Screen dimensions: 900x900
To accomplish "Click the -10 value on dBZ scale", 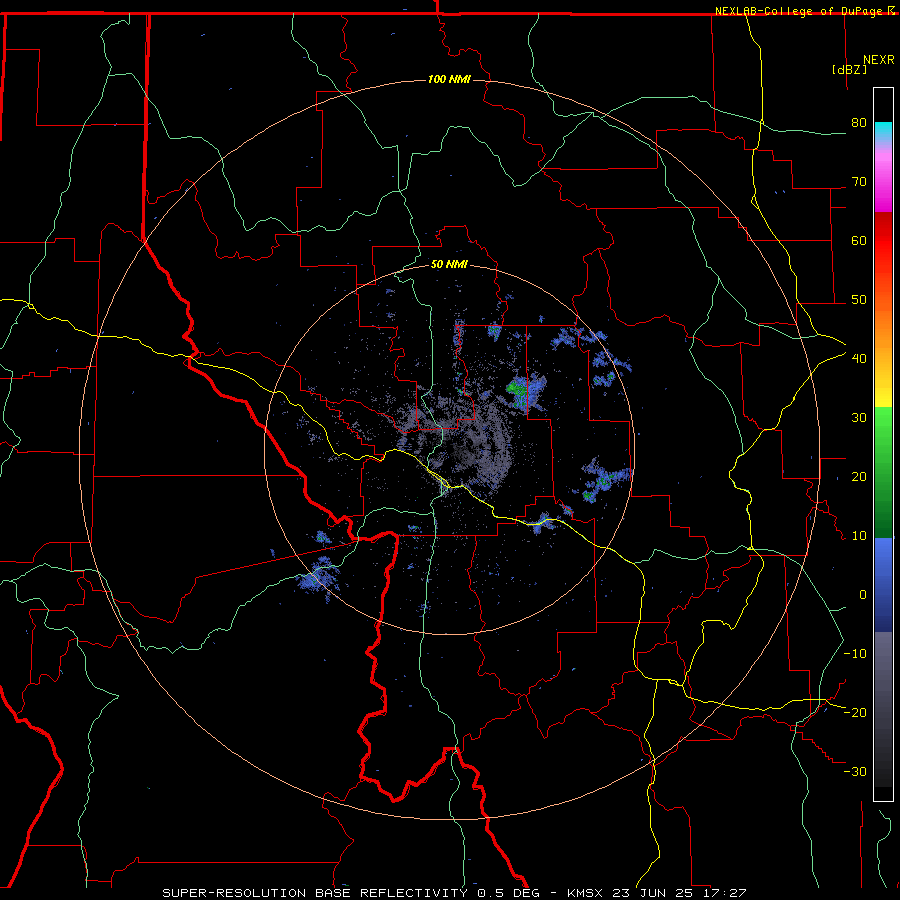I will (855, 653).
